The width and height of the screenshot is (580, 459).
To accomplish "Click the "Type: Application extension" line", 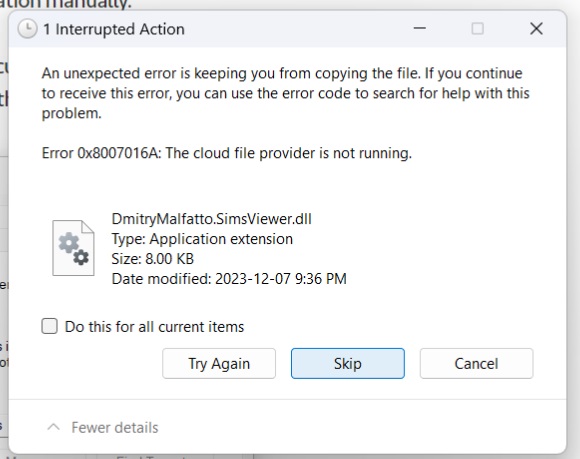I will [x=202, y=239].
